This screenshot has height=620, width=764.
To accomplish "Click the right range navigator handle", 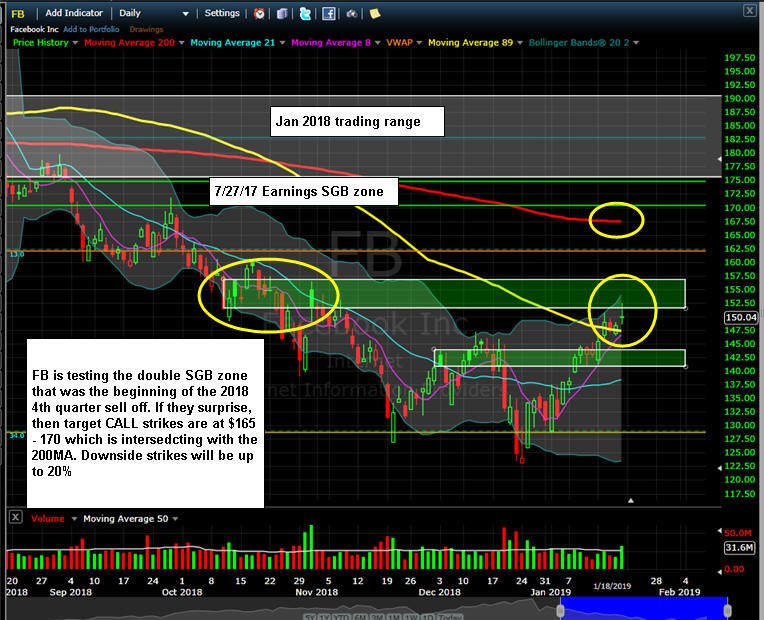I will tap(727, 611).
